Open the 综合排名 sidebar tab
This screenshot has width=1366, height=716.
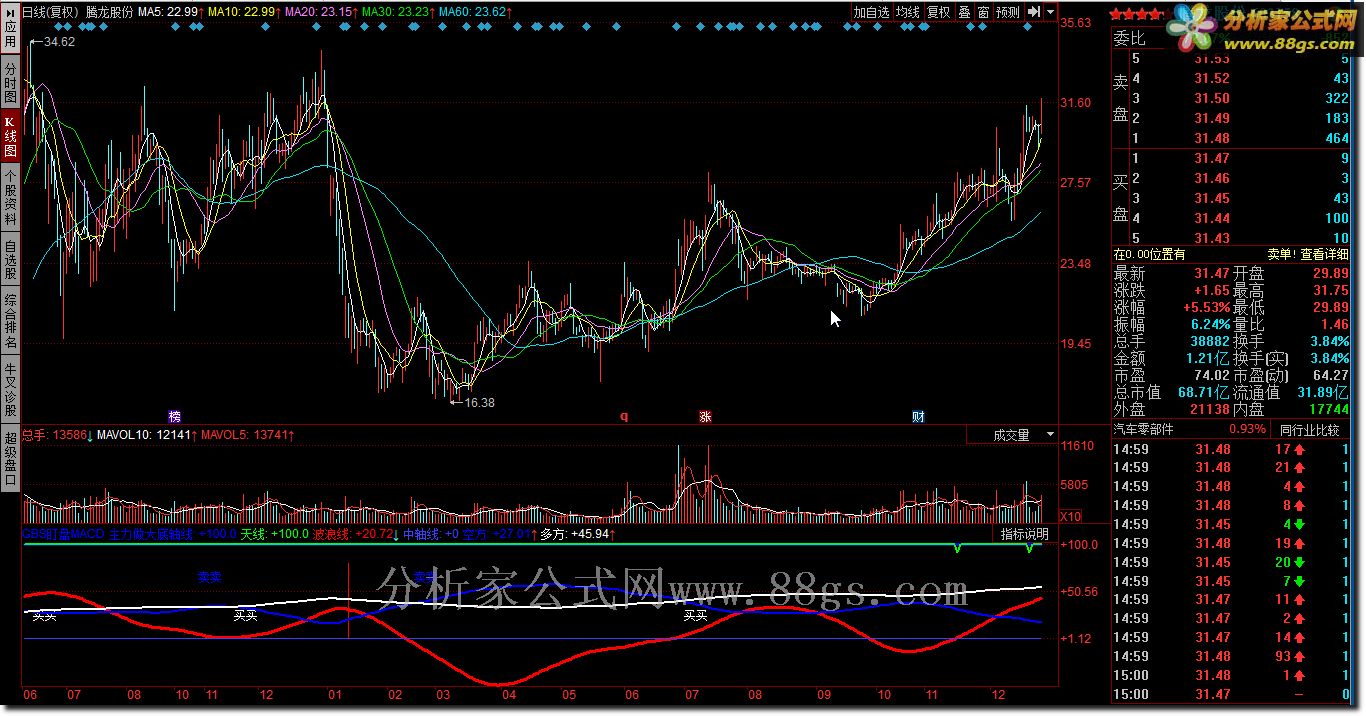[10, 318]
